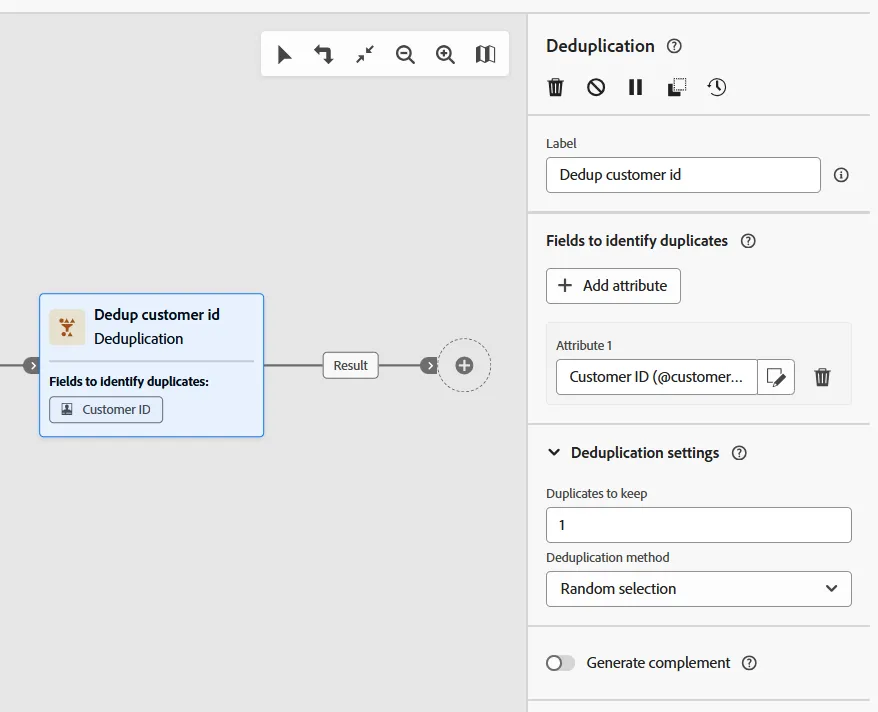Click the inbound arrow connector of the node

[32, 366]
